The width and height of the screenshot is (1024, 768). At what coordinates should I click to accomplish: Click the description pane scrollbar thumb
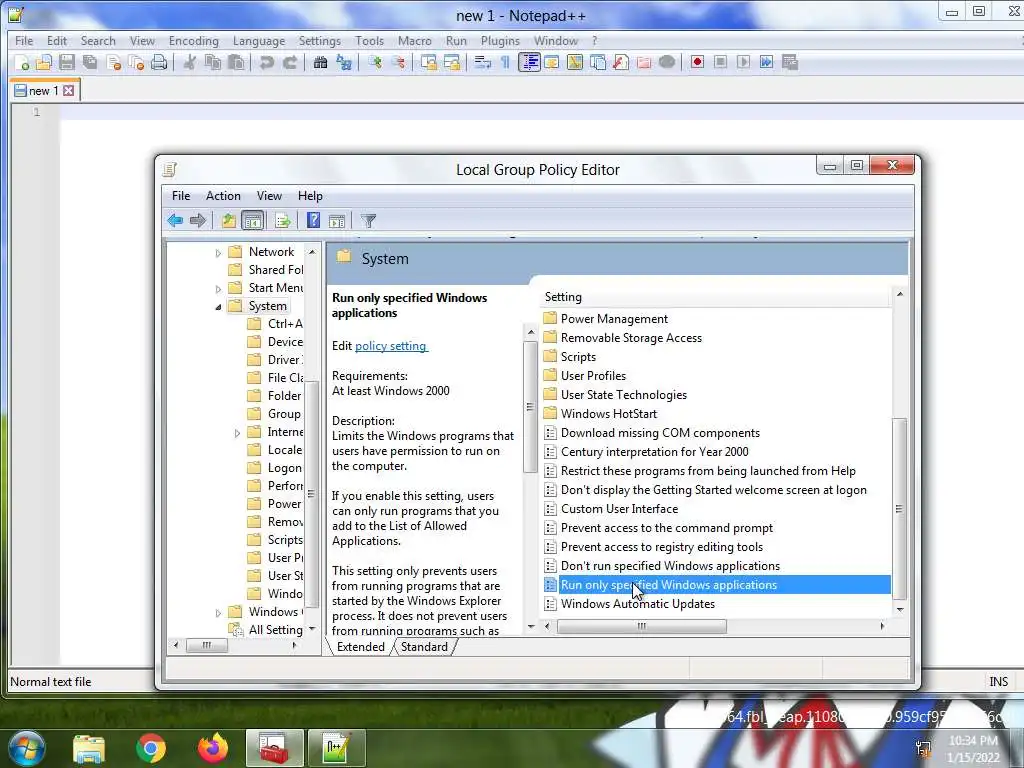(530, 406)
